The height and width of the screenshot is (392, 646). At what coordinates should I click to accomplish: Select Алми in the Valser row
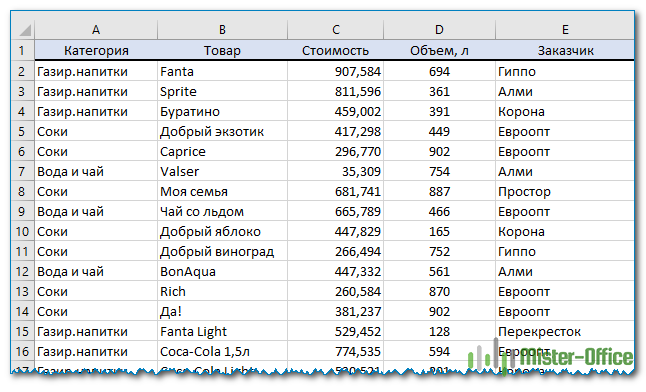coord(565,171)
